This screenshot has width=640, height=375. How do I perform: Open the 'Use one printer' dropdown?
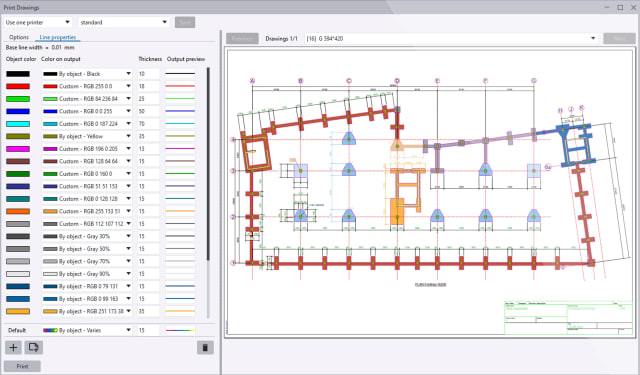point(38,22)
